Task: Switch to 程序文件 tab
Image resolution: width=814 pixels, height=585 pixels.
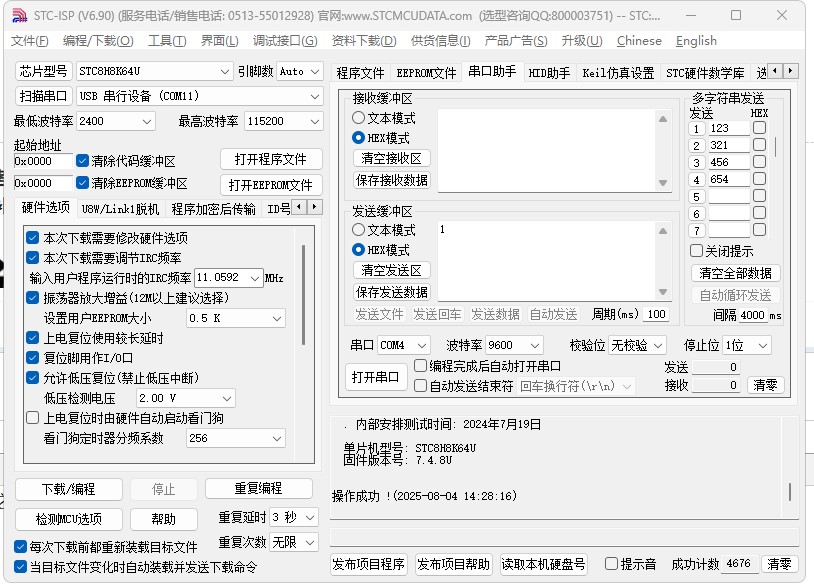Action: [x=360, y=73]
